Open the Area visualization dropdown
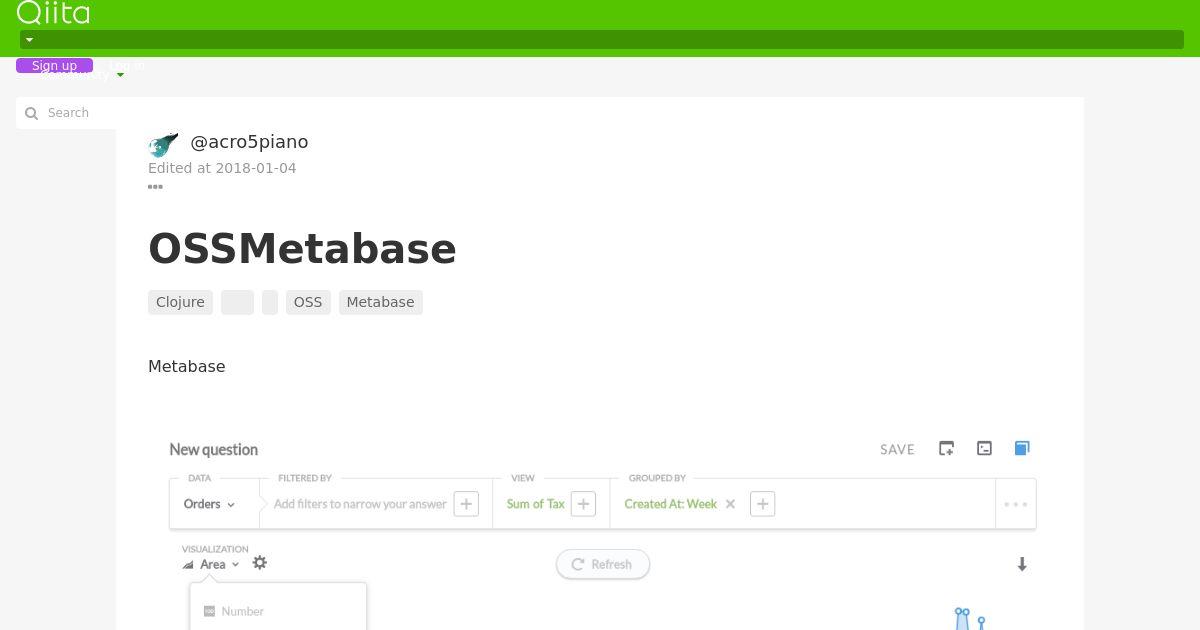This screenshot has height=630, width=1200. click(x=212, y=564)
